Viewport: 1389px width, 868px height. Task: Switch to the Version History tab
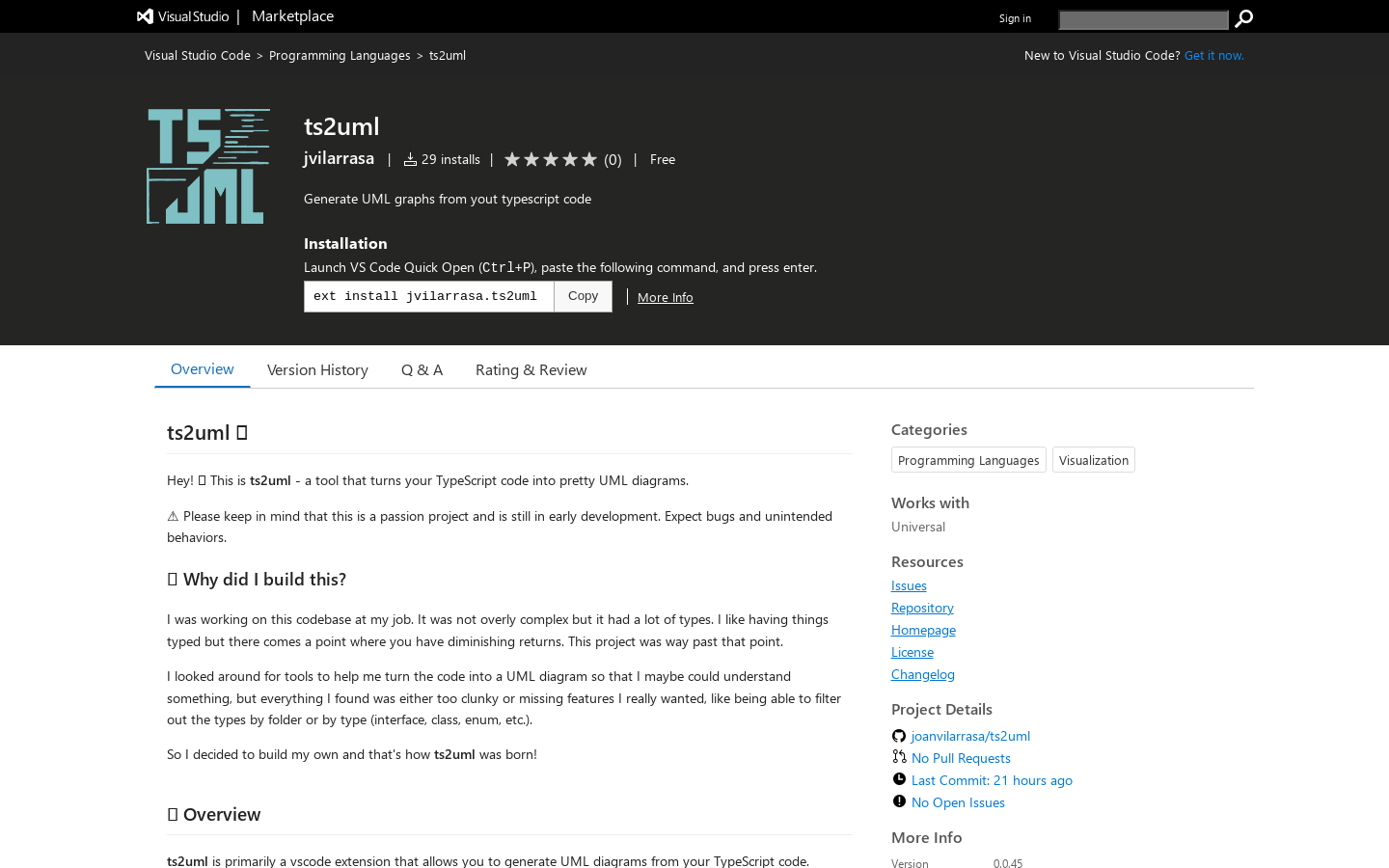click(x=317, y=370)
